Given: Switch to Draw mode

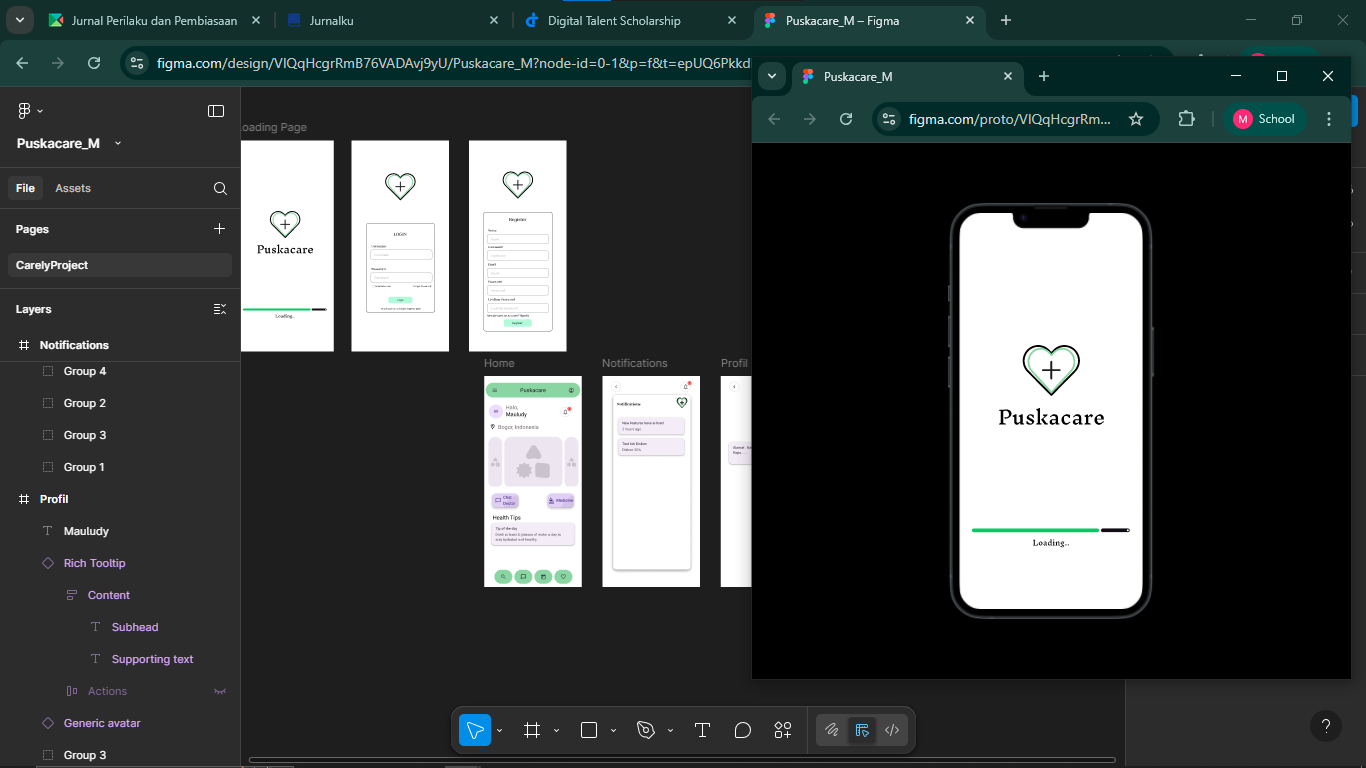Looking at the screenshot, I should (831, 730).
